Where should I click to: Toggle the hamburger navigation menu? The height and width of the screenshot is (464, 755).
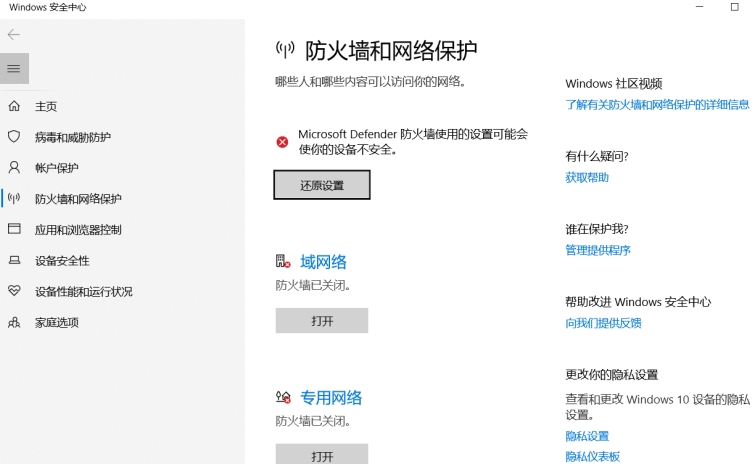14,68
